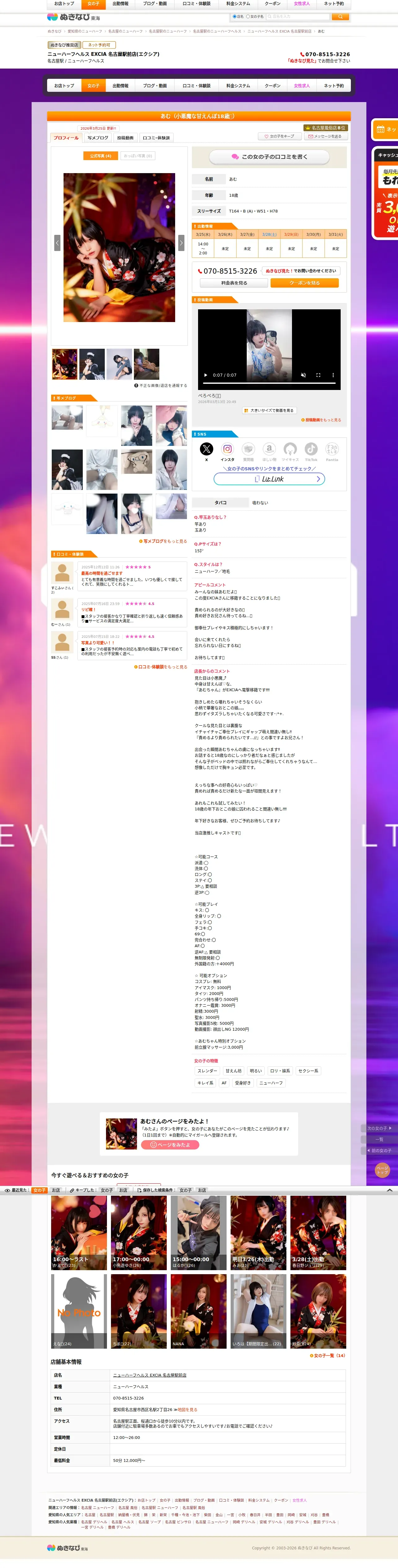The image size is (398, 1568).
Task: Click 口コミ・体験談をもっと見る link
Action: (x=161, y=666)
